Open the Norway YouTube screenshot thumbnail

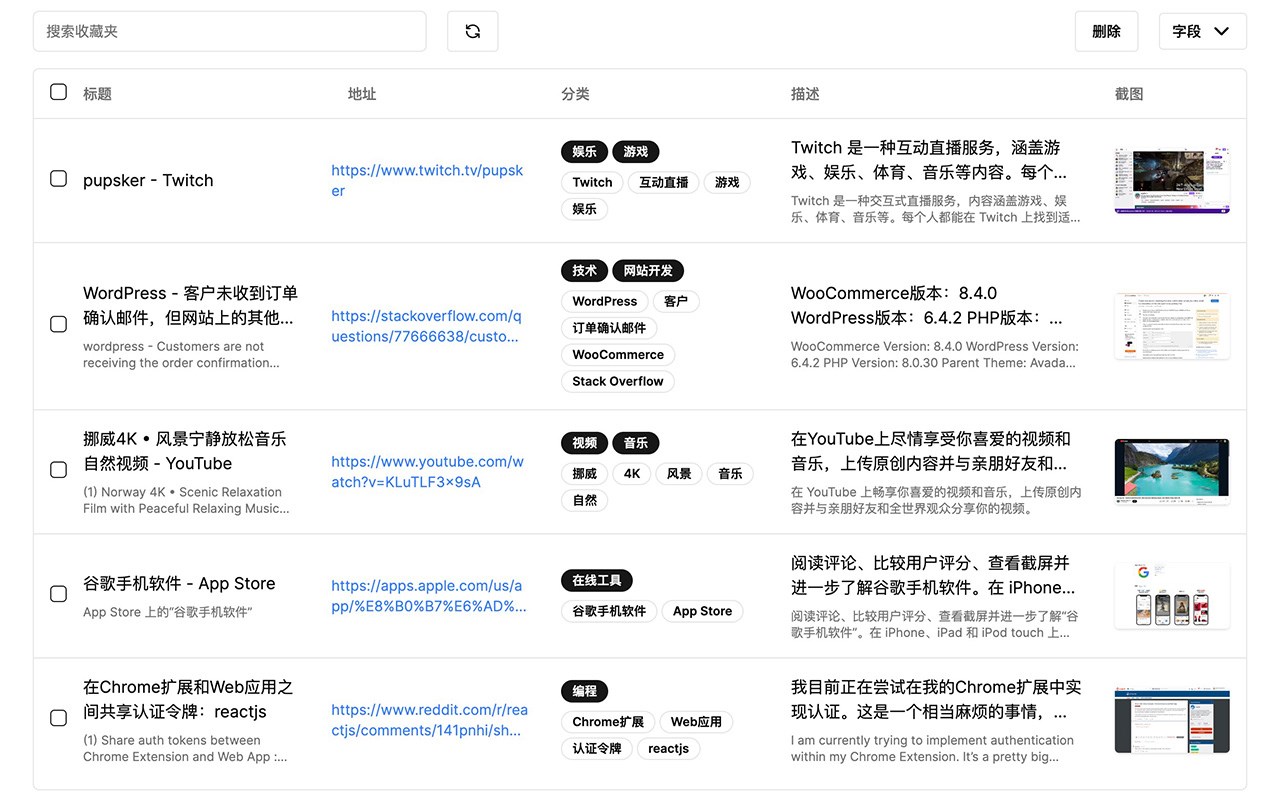1172,470
